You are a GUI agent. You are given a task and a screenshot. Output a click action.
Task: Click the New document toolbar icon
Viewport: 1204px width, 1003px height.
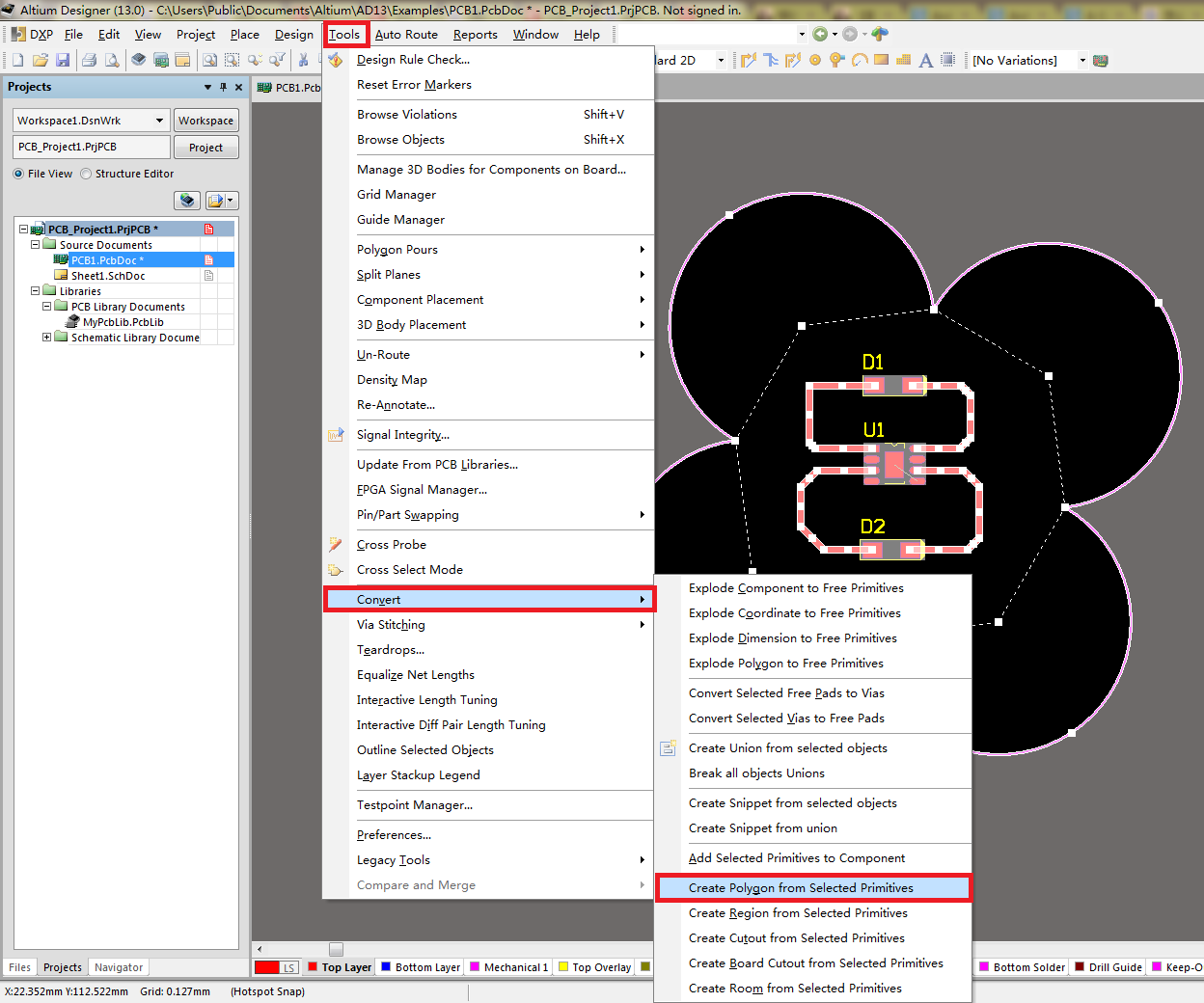17,60
